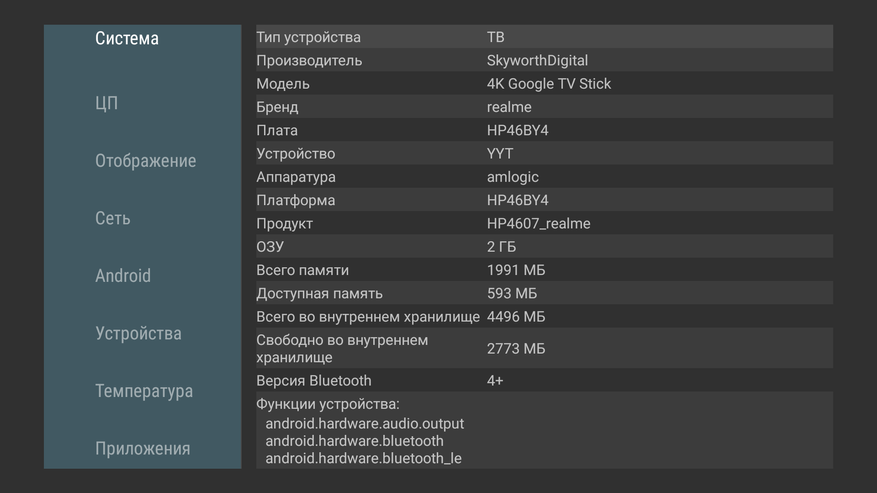The height and width of the screenshot is (493, 877).
Task: Select the ОЗУ 2 ГБ row
Action: click(544, 247)
